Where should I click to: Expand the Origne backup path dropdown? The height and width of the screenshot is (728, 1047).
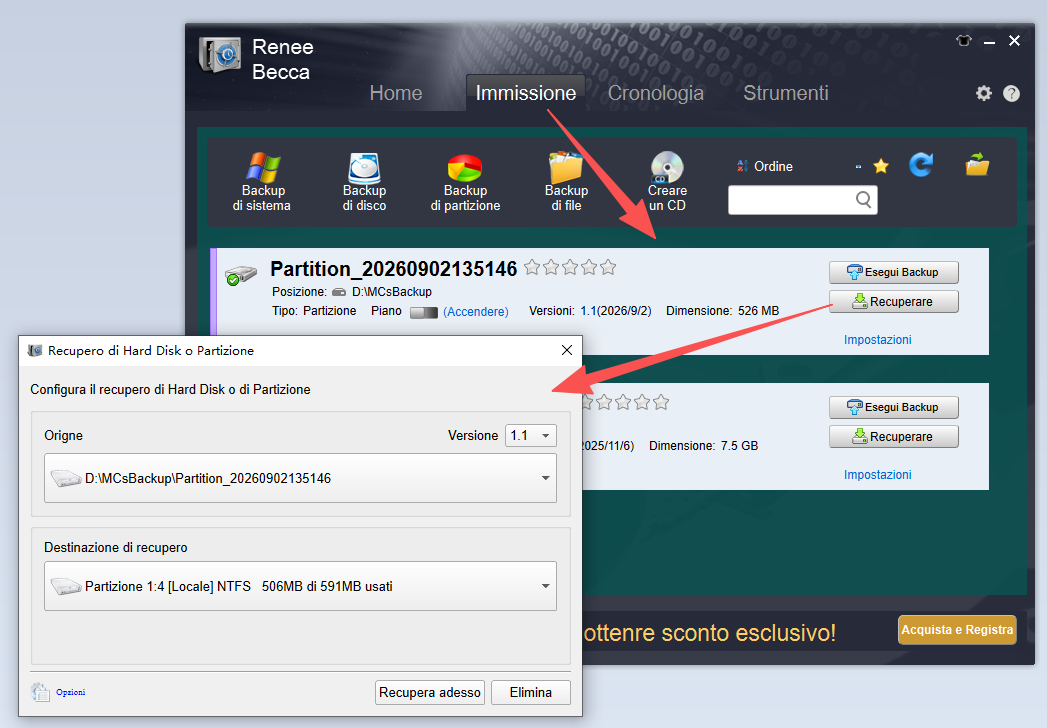[300, 478]
